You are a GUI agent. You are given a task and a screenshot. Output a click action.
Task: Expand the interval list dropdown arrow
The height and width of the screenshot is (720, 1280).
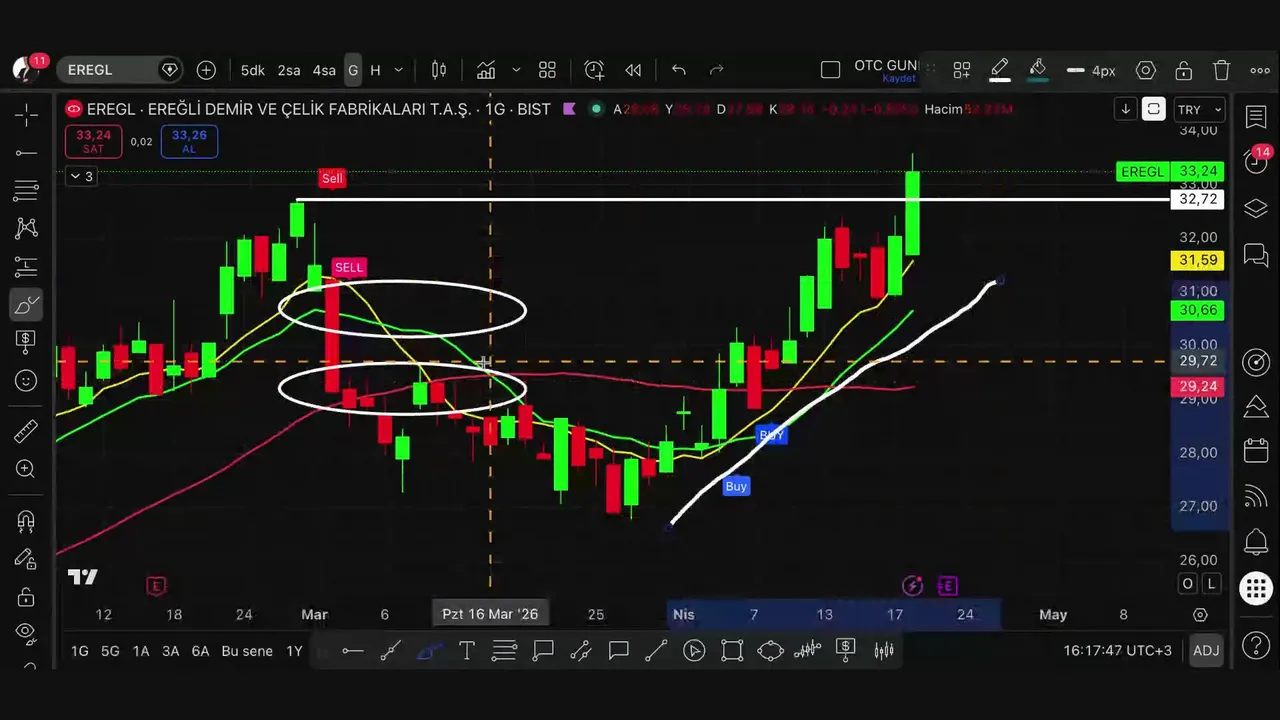click(x=398, y=70)
